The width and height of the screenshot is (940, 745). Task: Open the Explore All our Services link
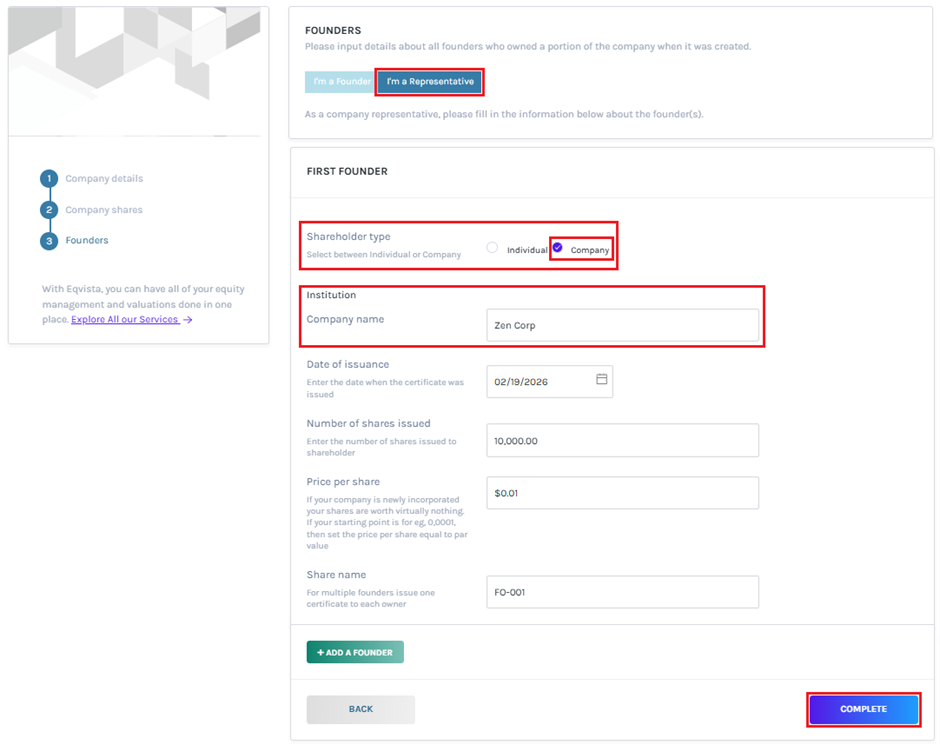pos(124,320)
